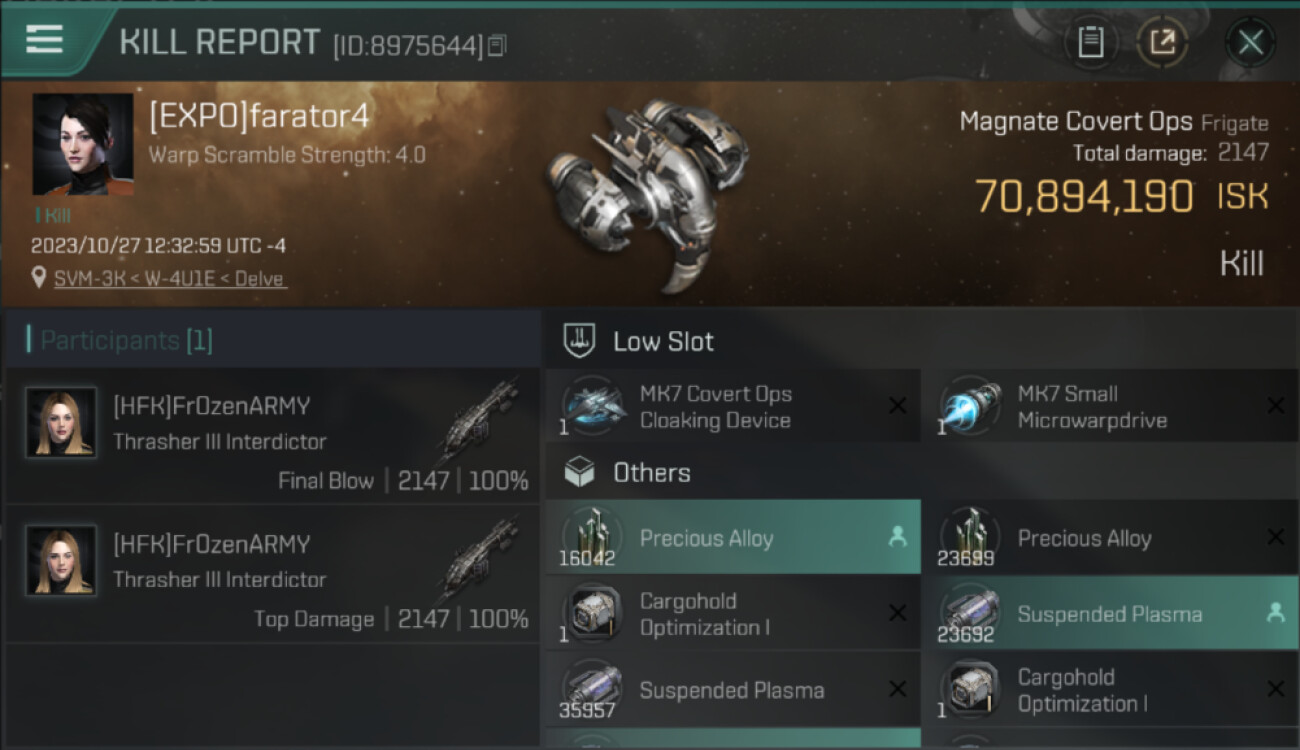This screenshot has width=1300, height=750.
Task: Click Thrasher III ship icon in Final Blow row
Action: (477, 422)
